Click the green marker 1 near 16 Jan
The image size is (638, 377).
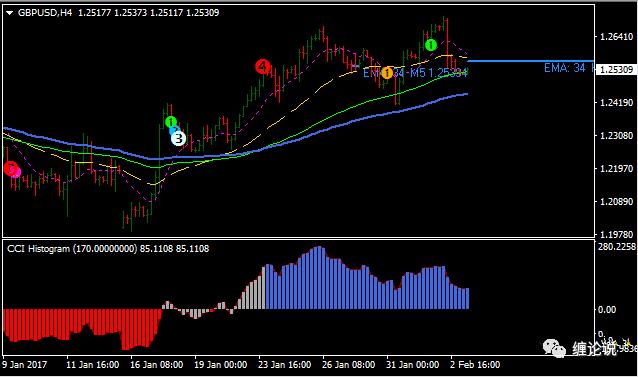[171, 121]
